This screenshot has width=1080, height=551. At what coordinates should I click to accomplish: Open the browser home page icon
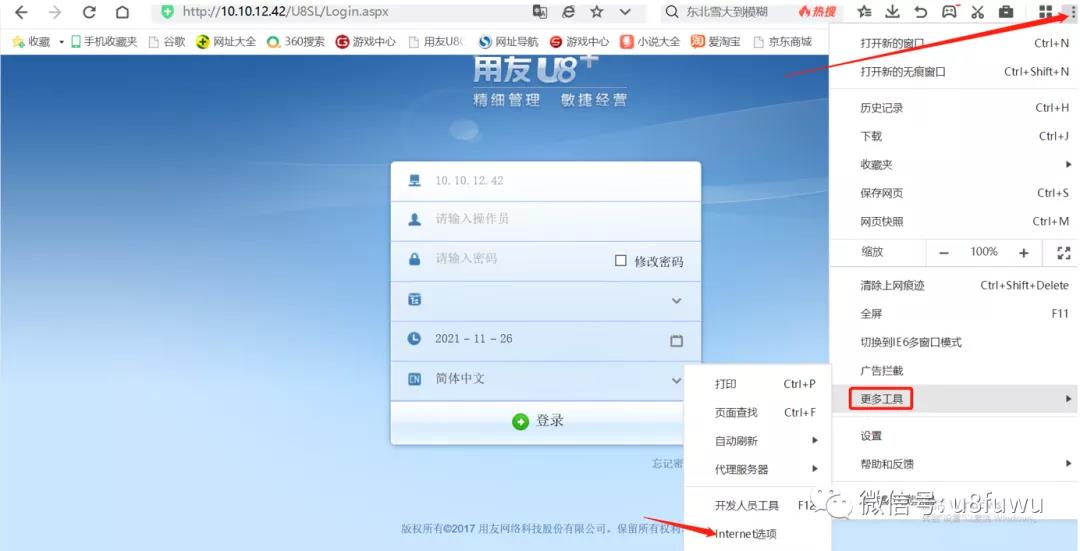122,12
